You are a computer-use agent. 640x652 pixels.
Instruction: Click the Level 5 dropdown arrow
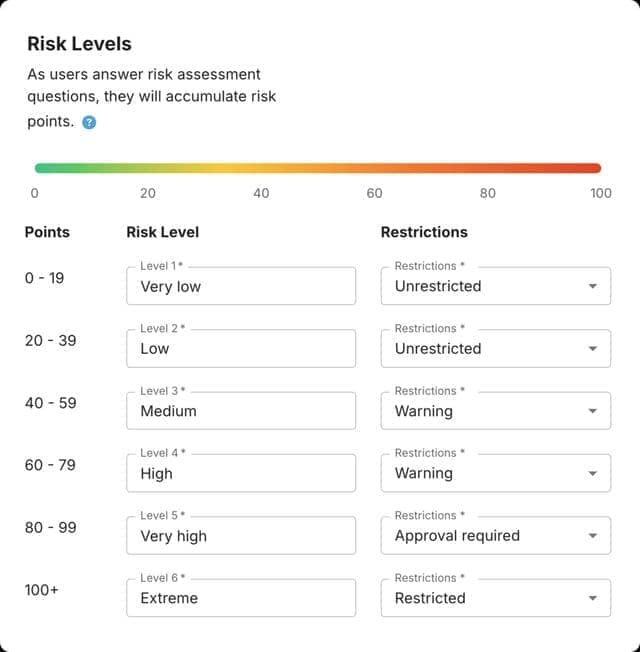pos(593,536)
